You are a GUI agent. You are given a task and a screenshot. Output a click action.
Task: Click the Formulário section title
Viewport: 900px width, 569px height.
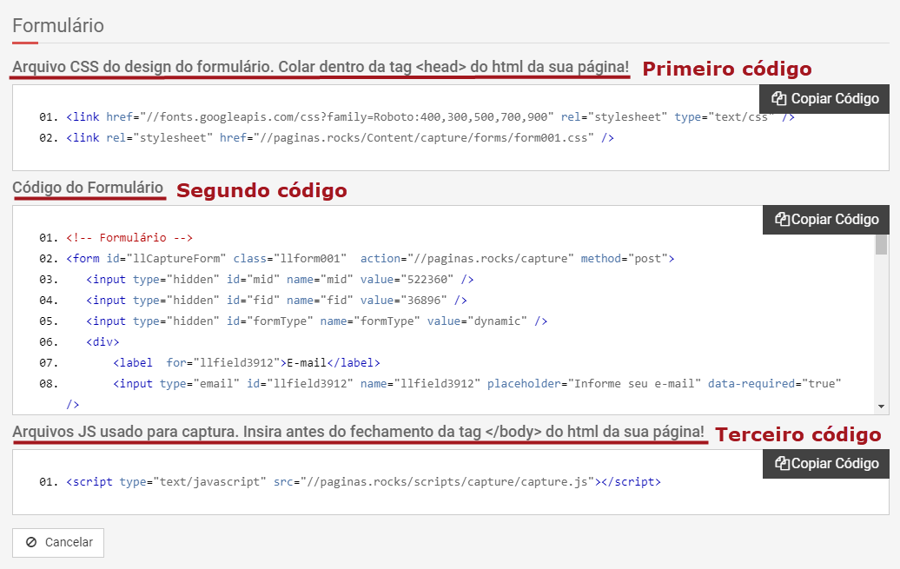(58, 26)
